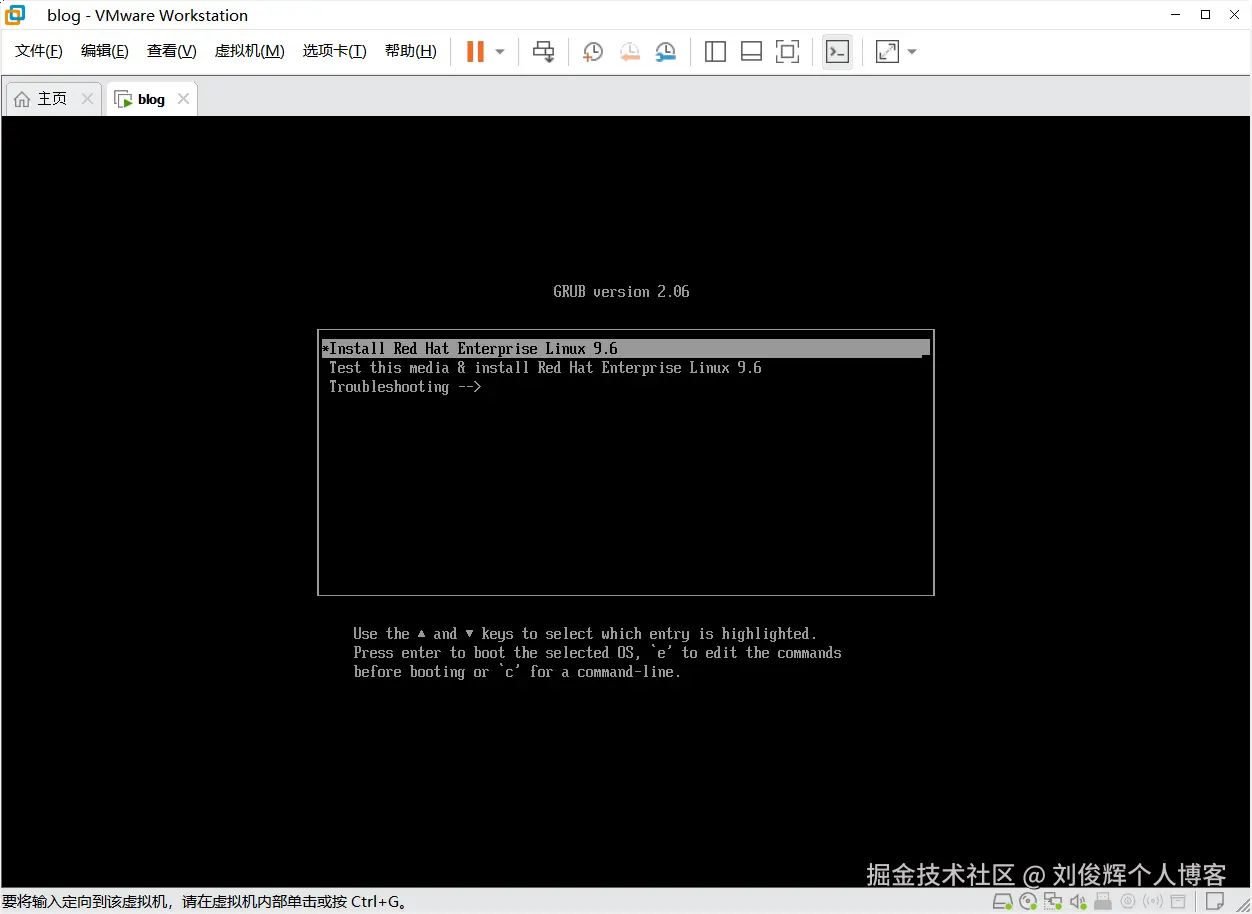Click the stretch guest display icon

(x=887, y=52)
